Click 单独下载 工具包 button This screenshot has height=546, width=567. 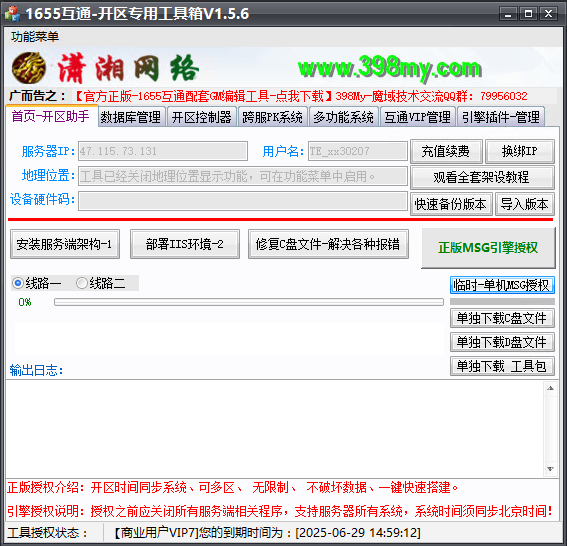point(502,366)
